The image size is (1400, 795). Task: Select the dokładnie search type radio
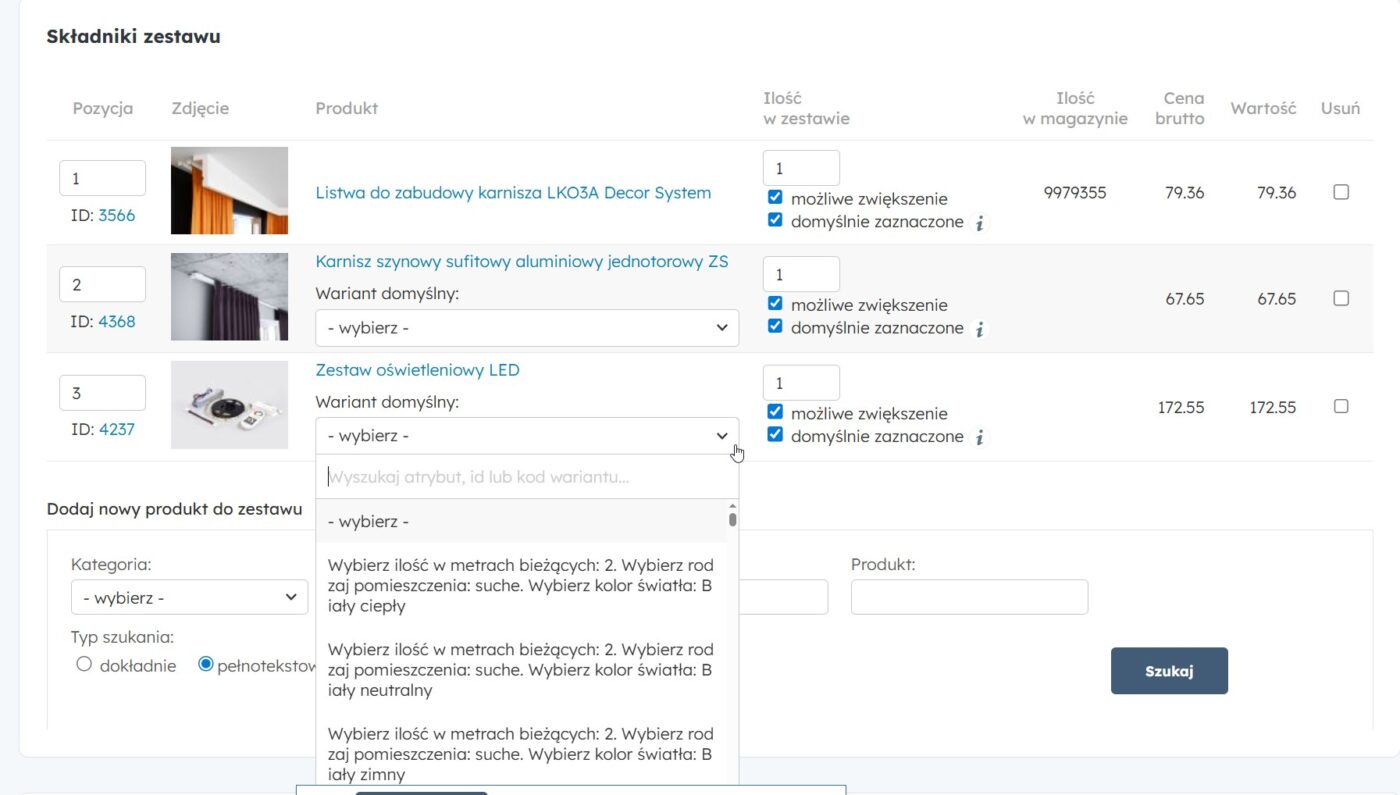coord(84,665)
